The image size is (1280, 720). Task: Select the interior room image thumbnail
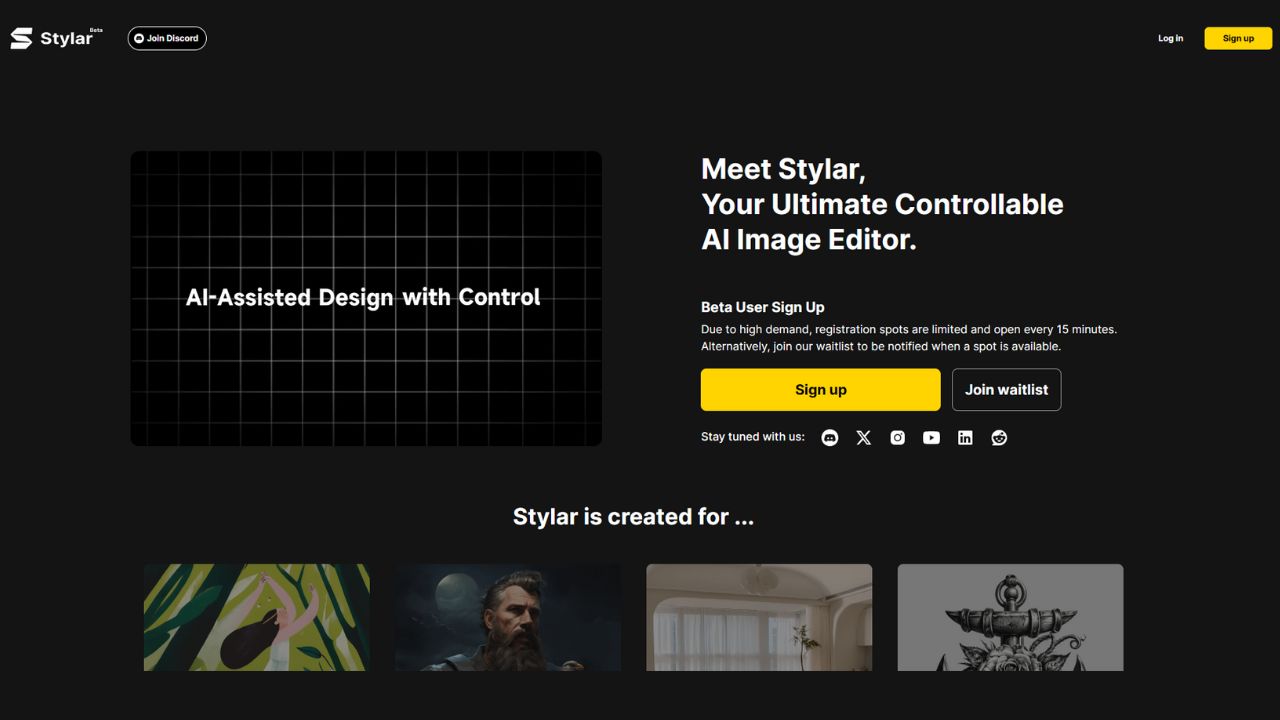pyautogui.click(x=759, y=617)
